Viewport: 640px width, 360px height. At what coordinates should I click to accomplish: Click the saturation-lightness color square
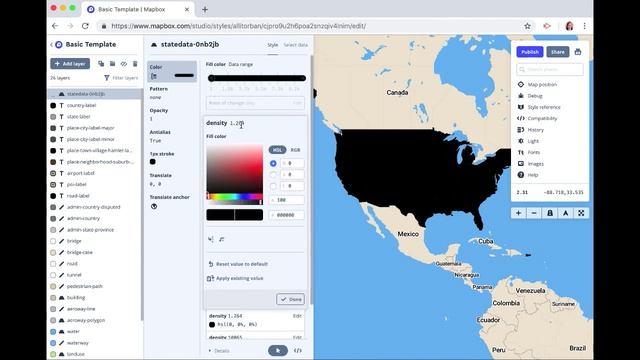click(235, 168)
